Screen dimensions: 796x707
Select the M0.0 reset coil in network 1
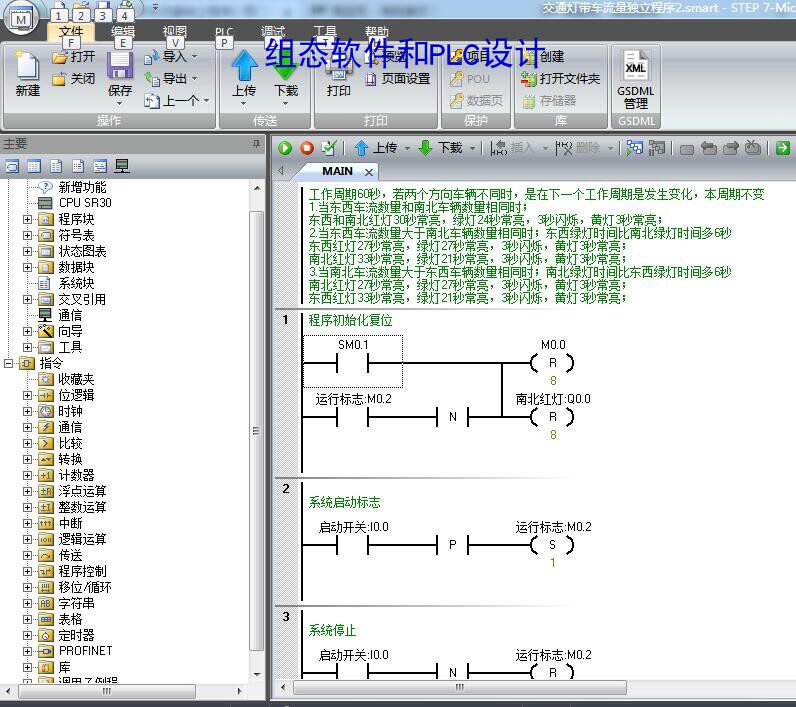553,362
